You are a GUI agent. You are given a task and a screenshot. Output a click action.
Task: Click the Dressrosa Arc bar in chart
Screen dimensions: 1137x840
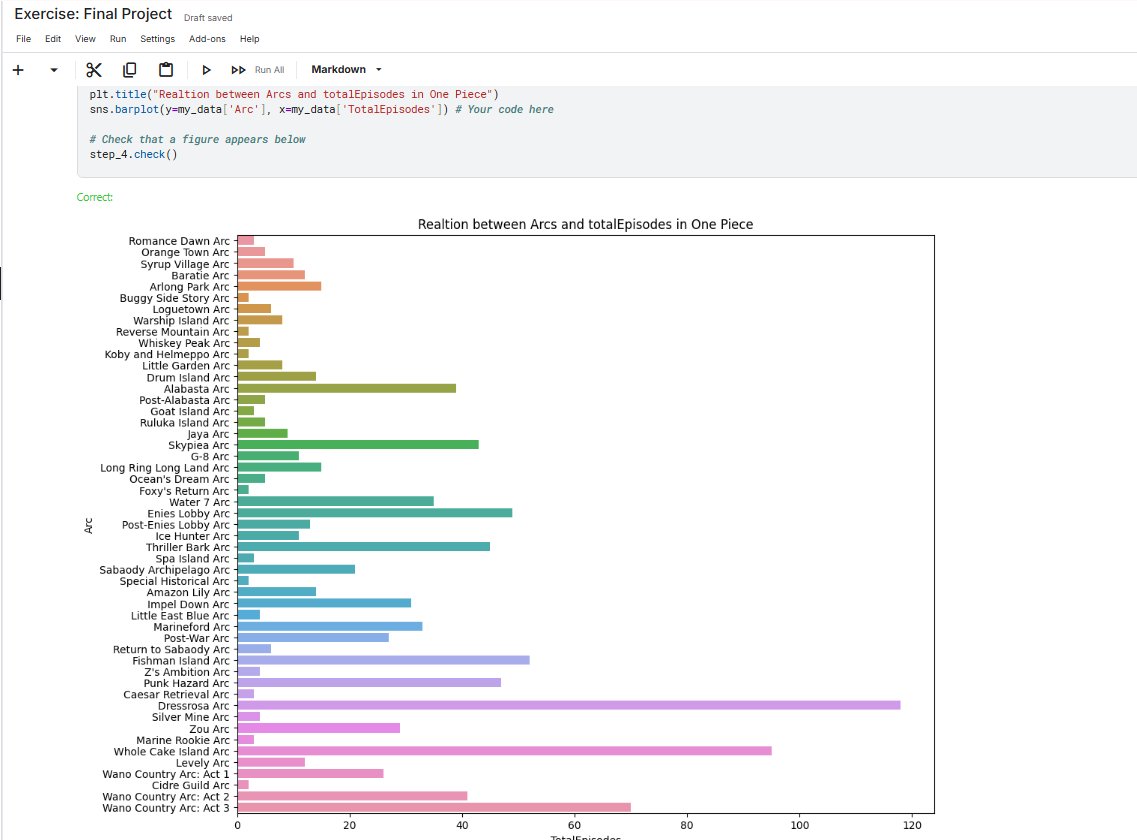[568, 705]
